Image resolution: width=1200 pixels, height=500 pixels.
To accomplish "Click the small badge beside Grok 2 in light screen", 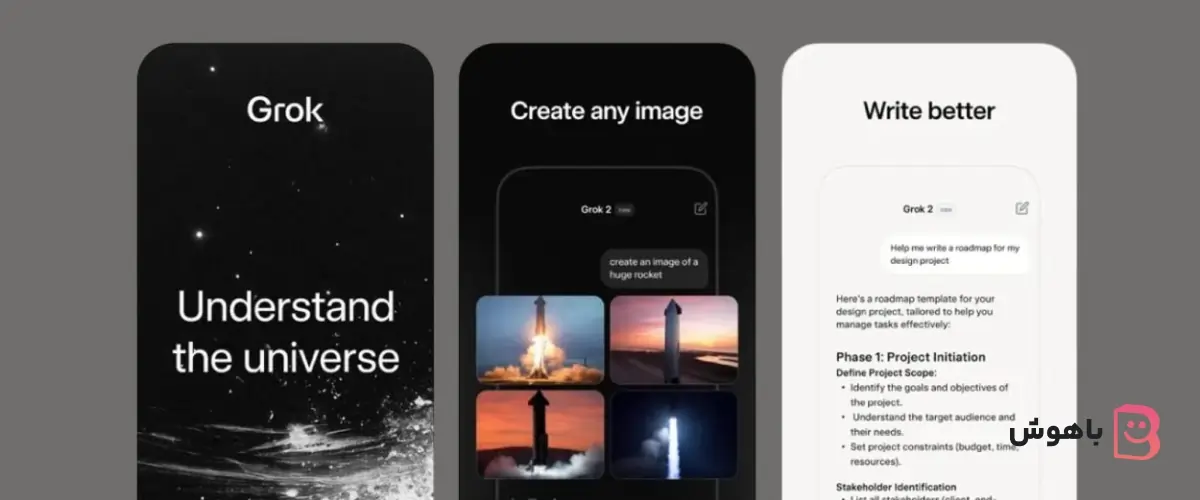I will click(946, 210).
